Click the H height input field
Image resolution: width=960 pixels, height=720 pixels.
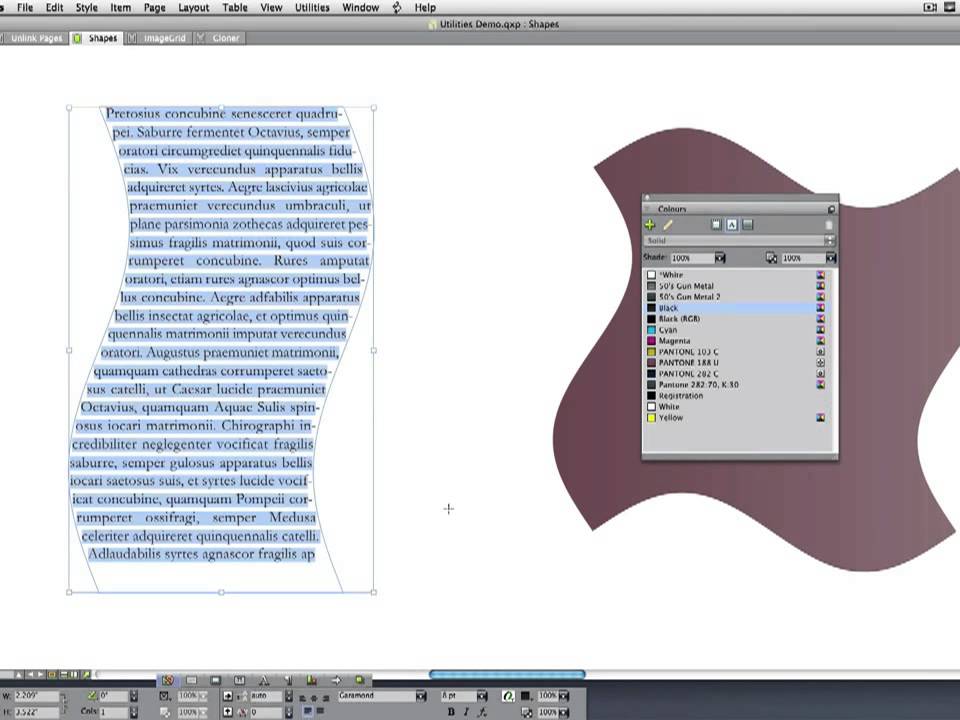click(37, 712)
